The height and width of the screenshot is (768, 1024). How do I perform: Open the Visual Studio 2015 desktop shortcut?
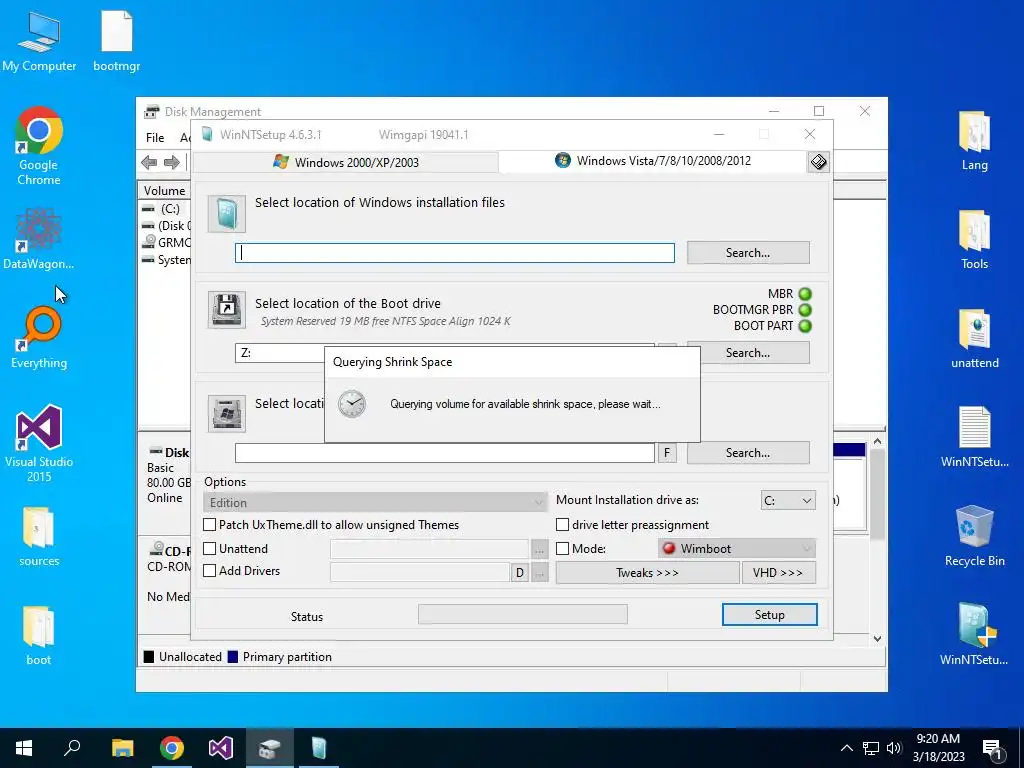(39, 443)
